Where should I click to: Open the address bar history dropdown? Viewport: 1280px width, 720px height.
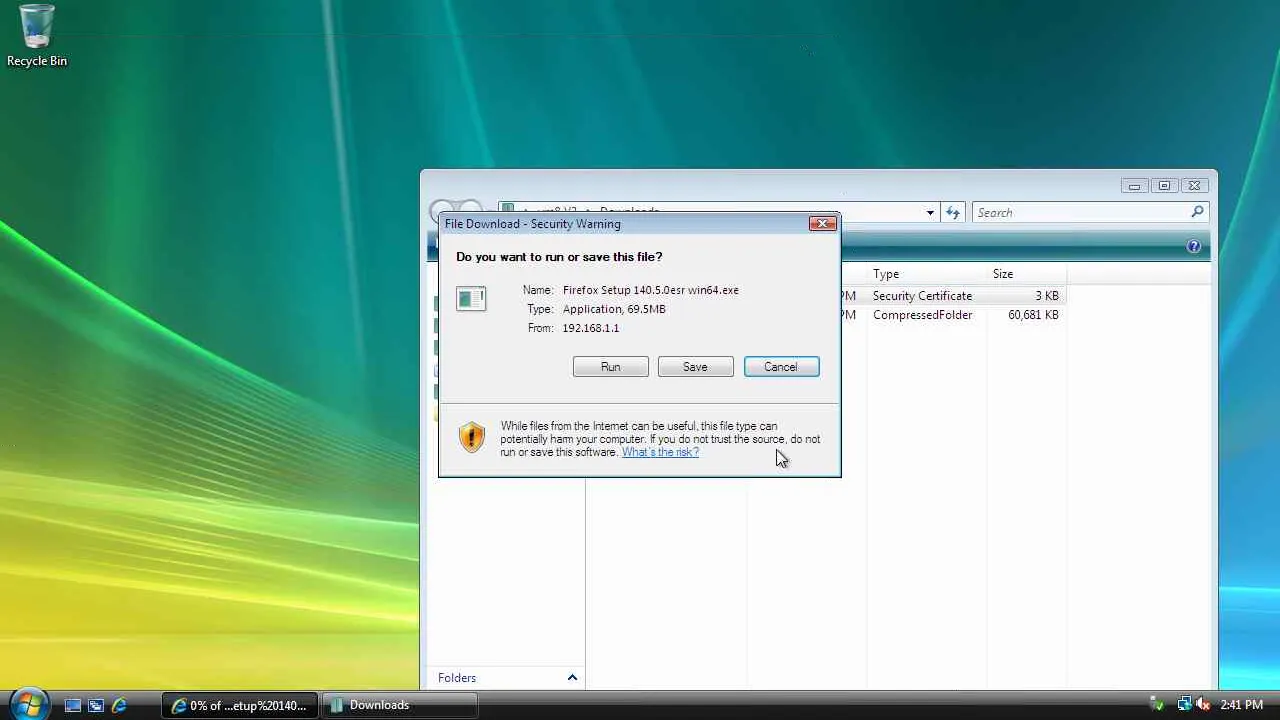[930, 212]
